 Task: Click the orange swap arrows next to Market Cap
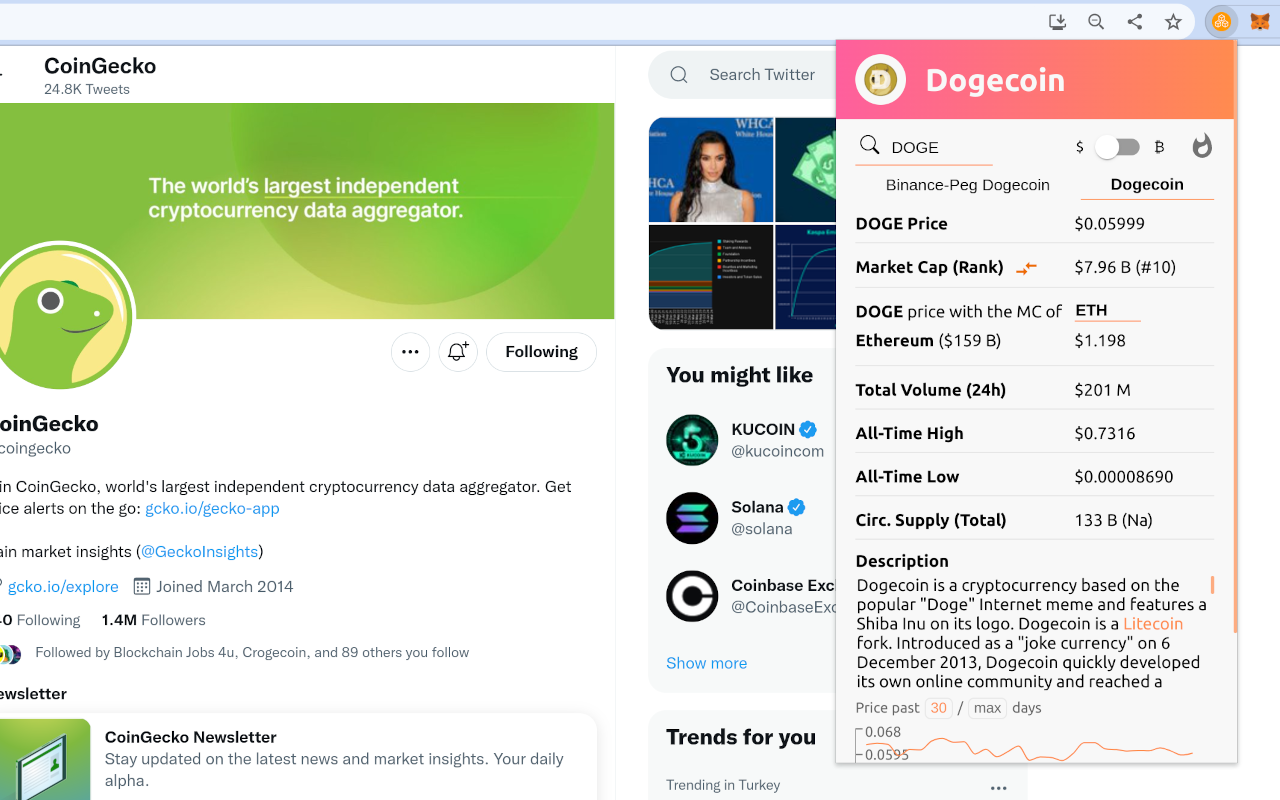point(1026,268)
